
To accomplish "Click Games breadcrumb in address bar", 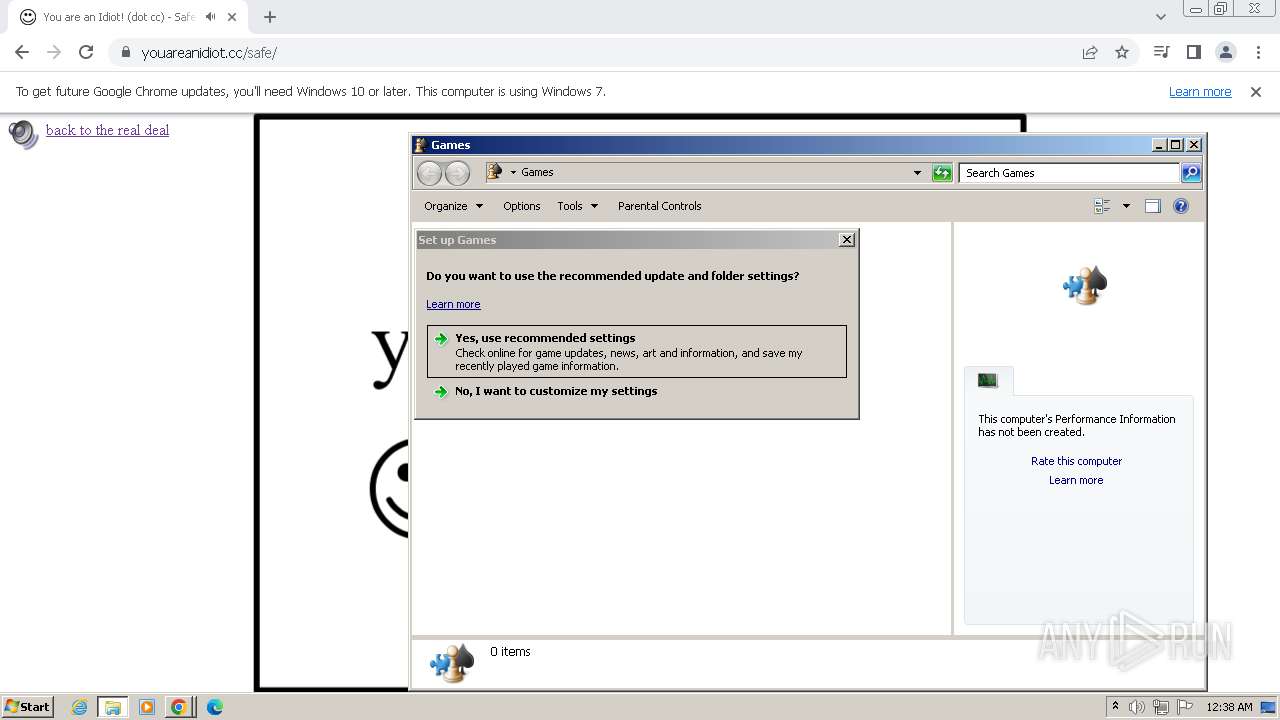I will pos(537,172).
